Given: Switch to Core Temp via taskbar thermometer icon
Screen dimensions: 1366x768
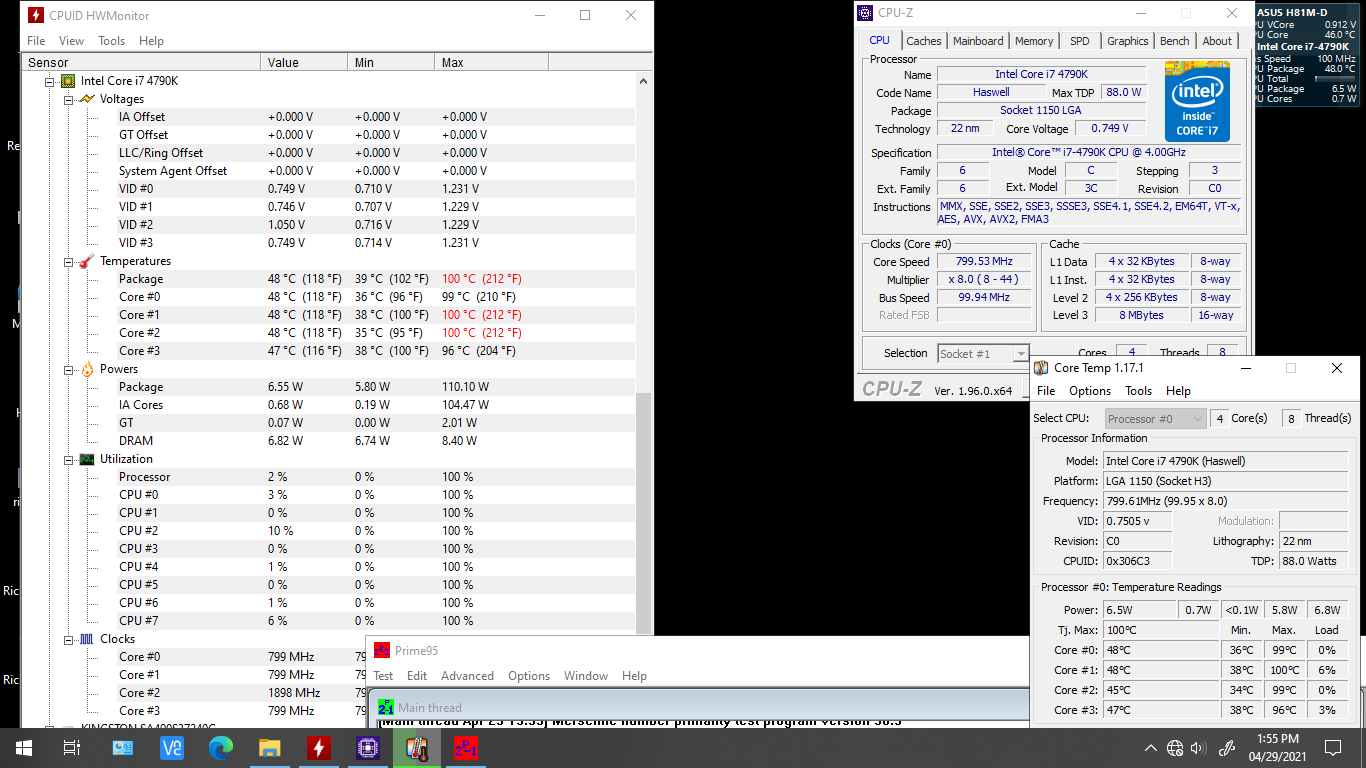Looking at the screenshot, I should [416, 747].
